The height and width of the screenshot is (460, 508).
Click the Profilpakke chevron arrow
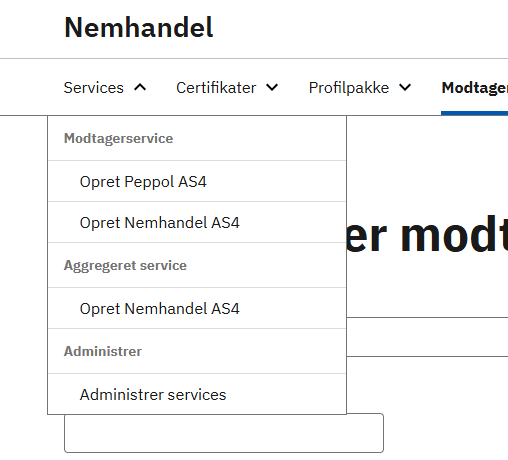405,88
